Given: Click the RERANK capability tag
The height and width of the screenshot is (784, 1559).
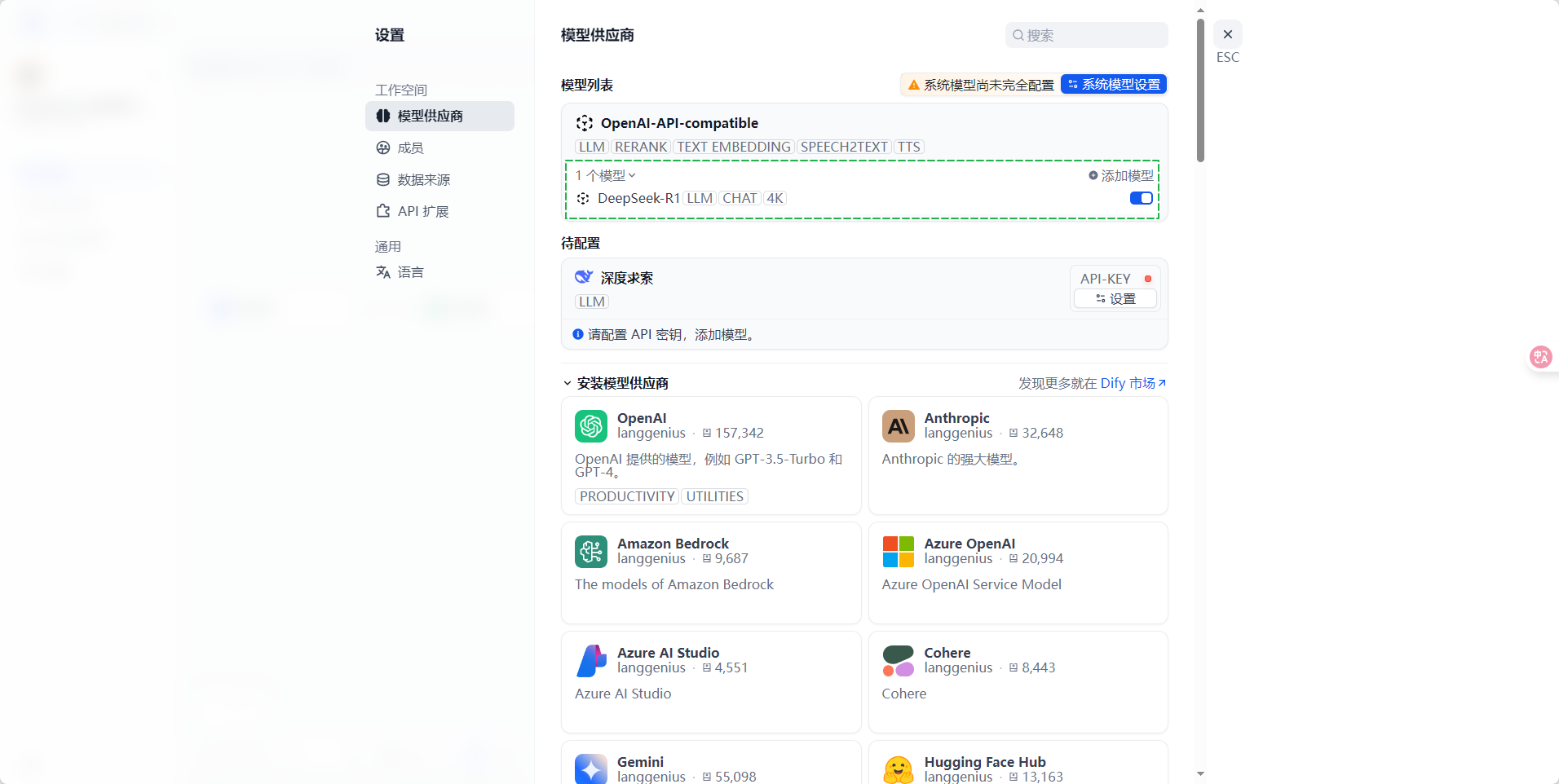Looking at the screenshot, I should 641,147.
